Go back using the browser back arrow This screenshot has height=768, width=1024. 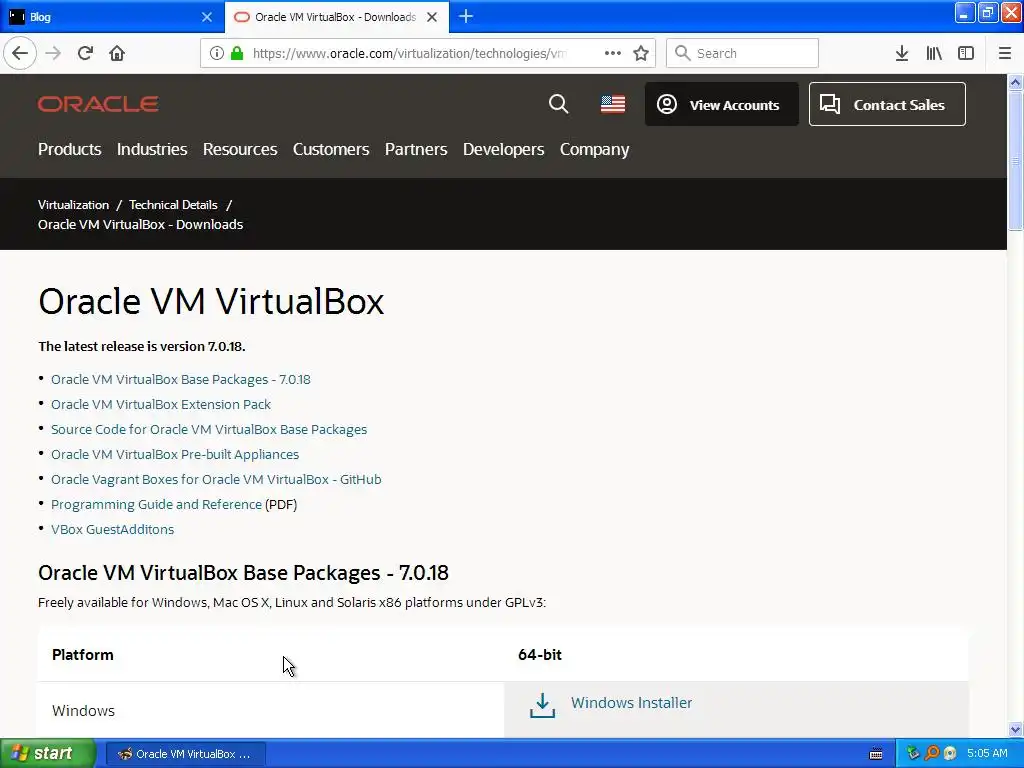click(x=20, y=53)
